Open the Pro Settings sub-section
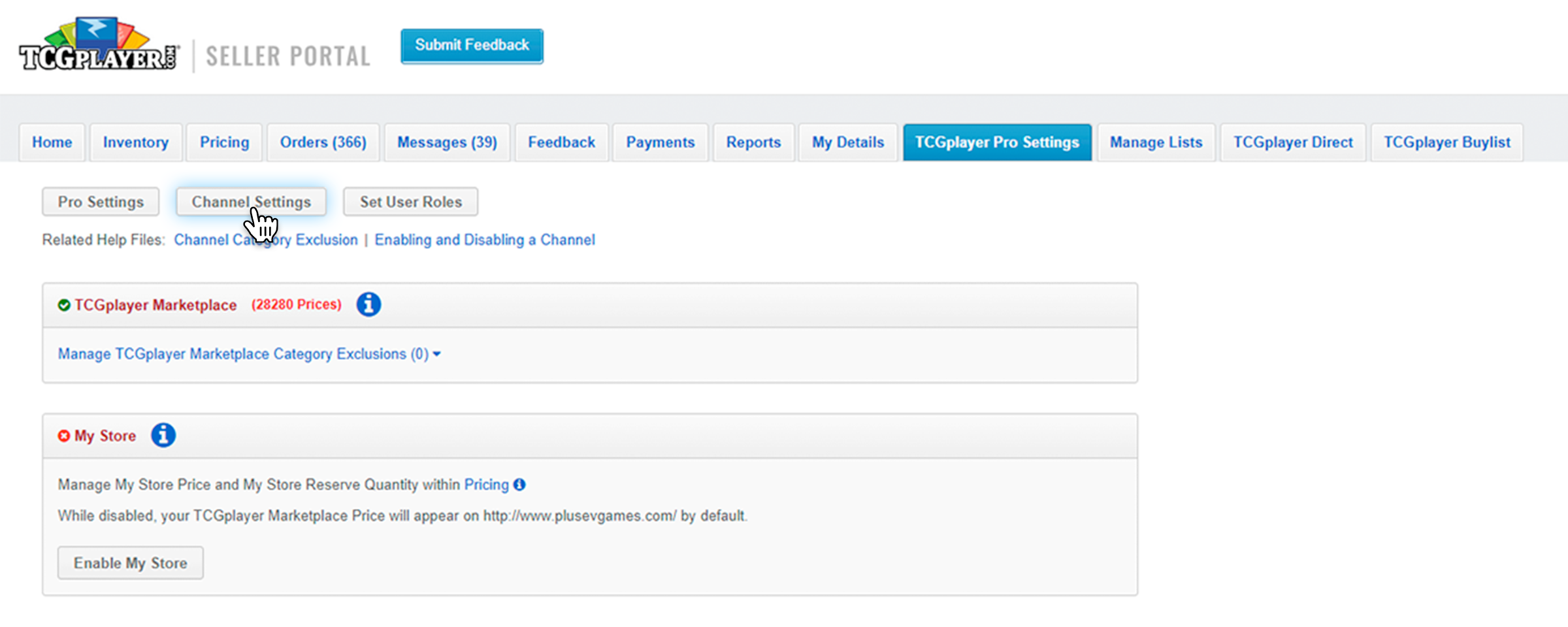Screen dimensions: 1568x627 pos(101,202)
